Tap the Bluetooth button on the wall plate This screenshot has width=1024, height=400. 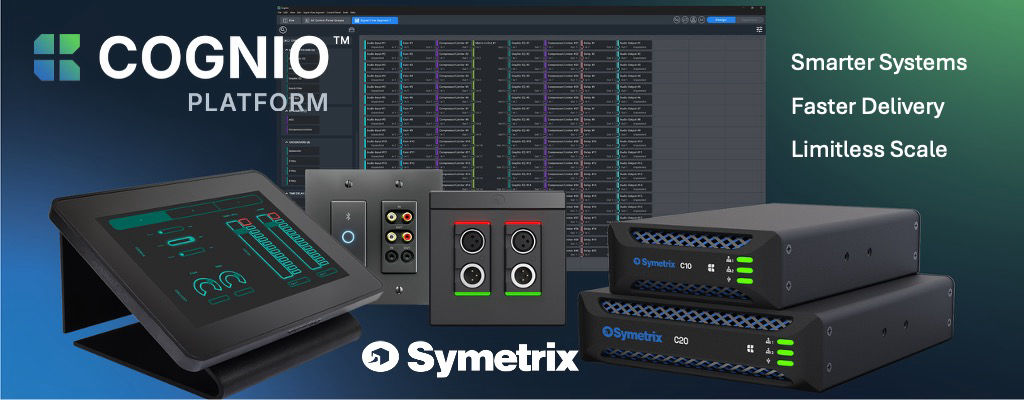tap(348, 235)
